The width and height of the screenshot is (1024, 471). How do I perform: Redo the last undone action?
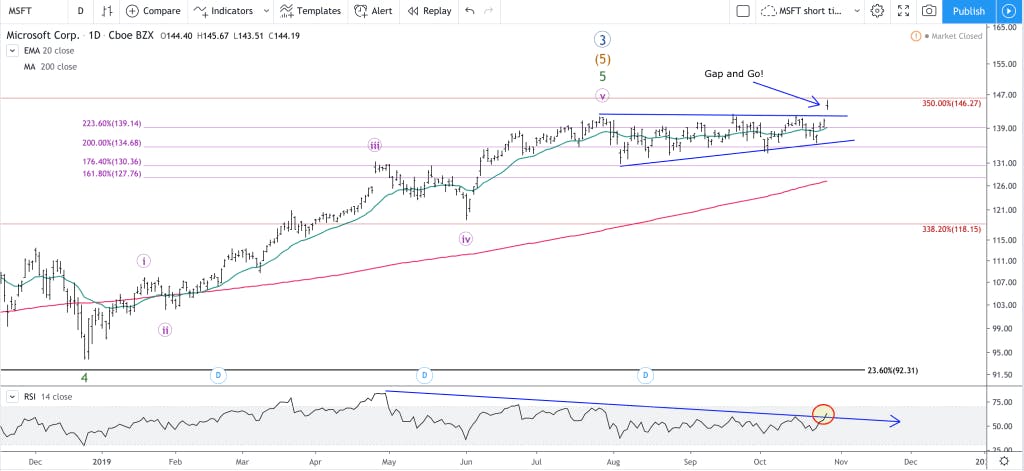pyautogui.click(x=487, y=11)
